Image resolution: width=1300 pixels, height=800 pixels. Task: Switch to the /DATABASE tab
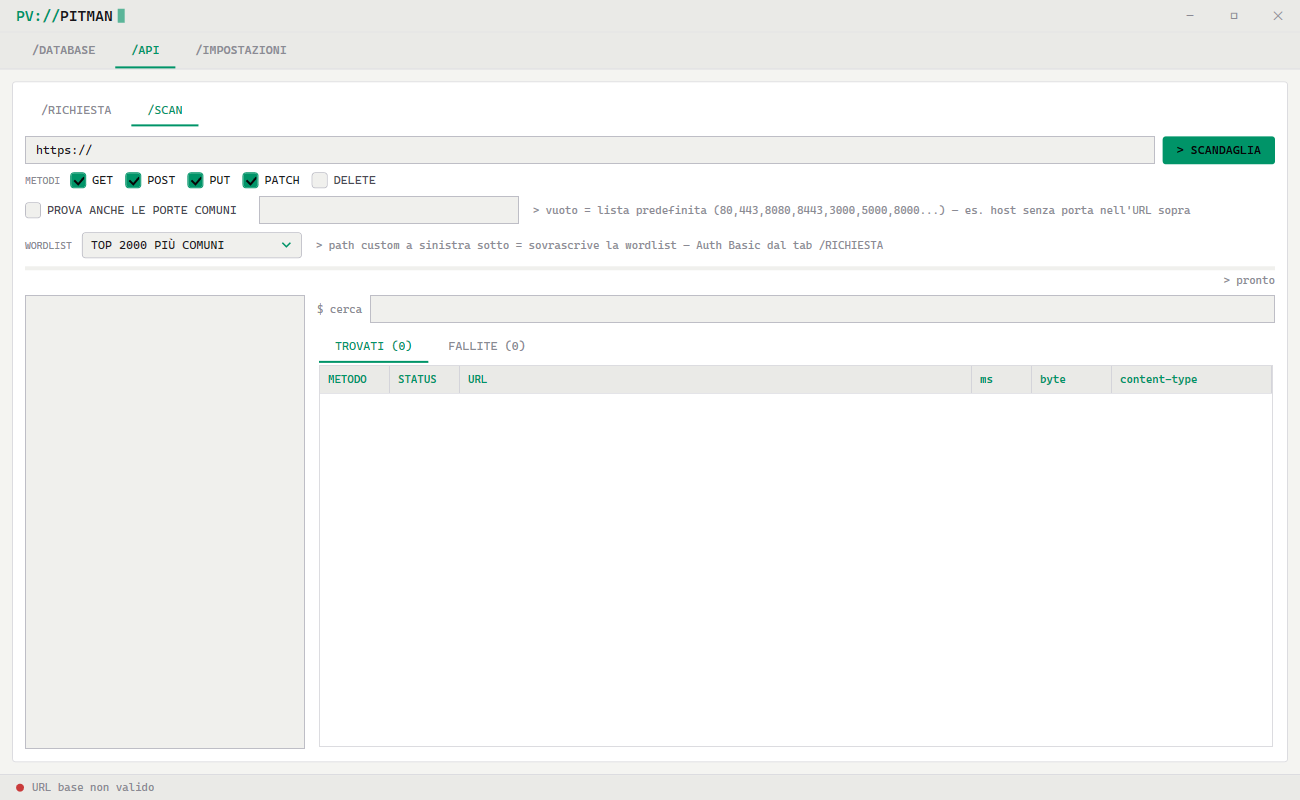click(64, 50)
